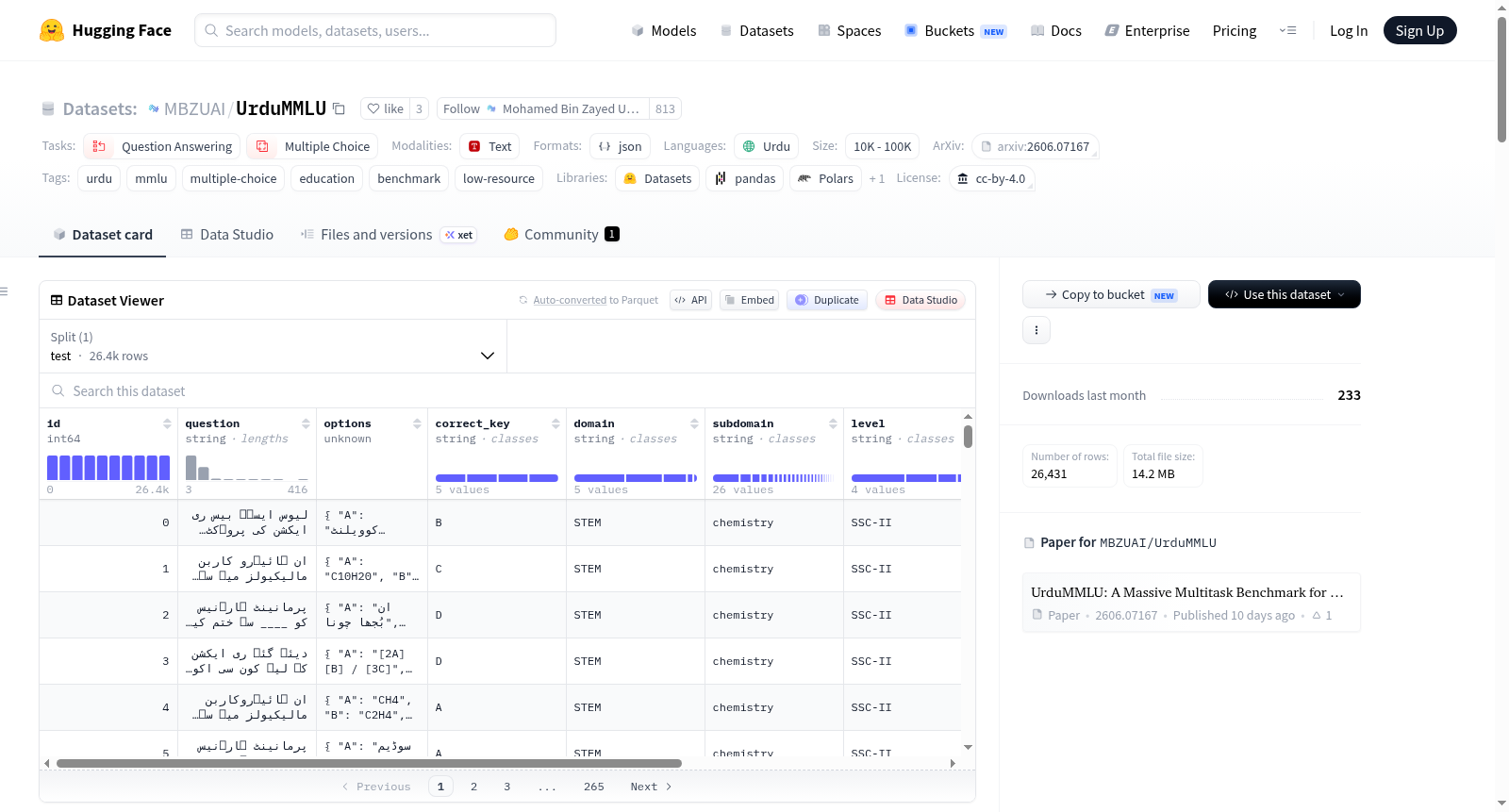The image size is (1509, 812).
Task: Click the heart like button
Action: tap(385, 108)
